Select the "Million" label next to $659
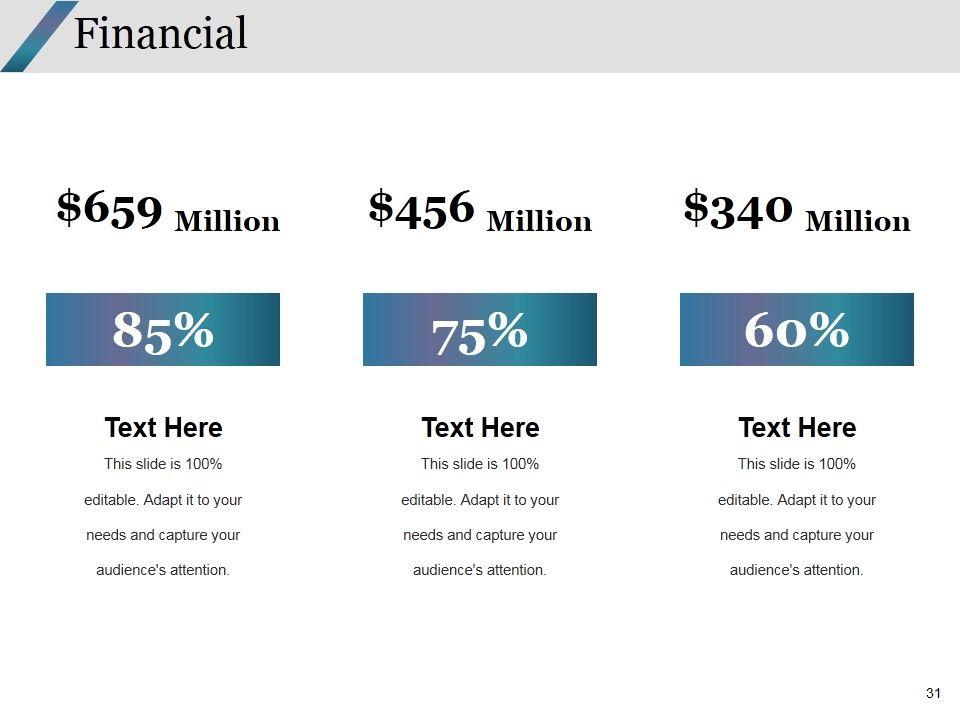The image size is (960, 720). [x=227, y=221]
